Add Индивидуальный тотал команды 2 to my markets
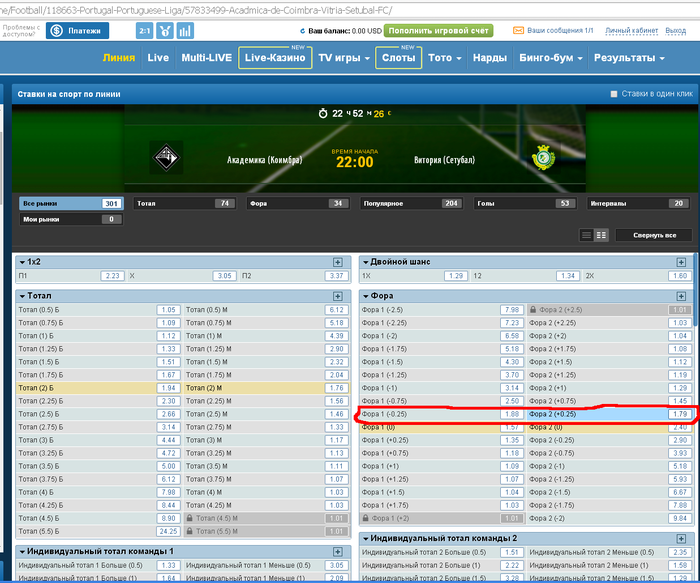 (x=681, y=539)
